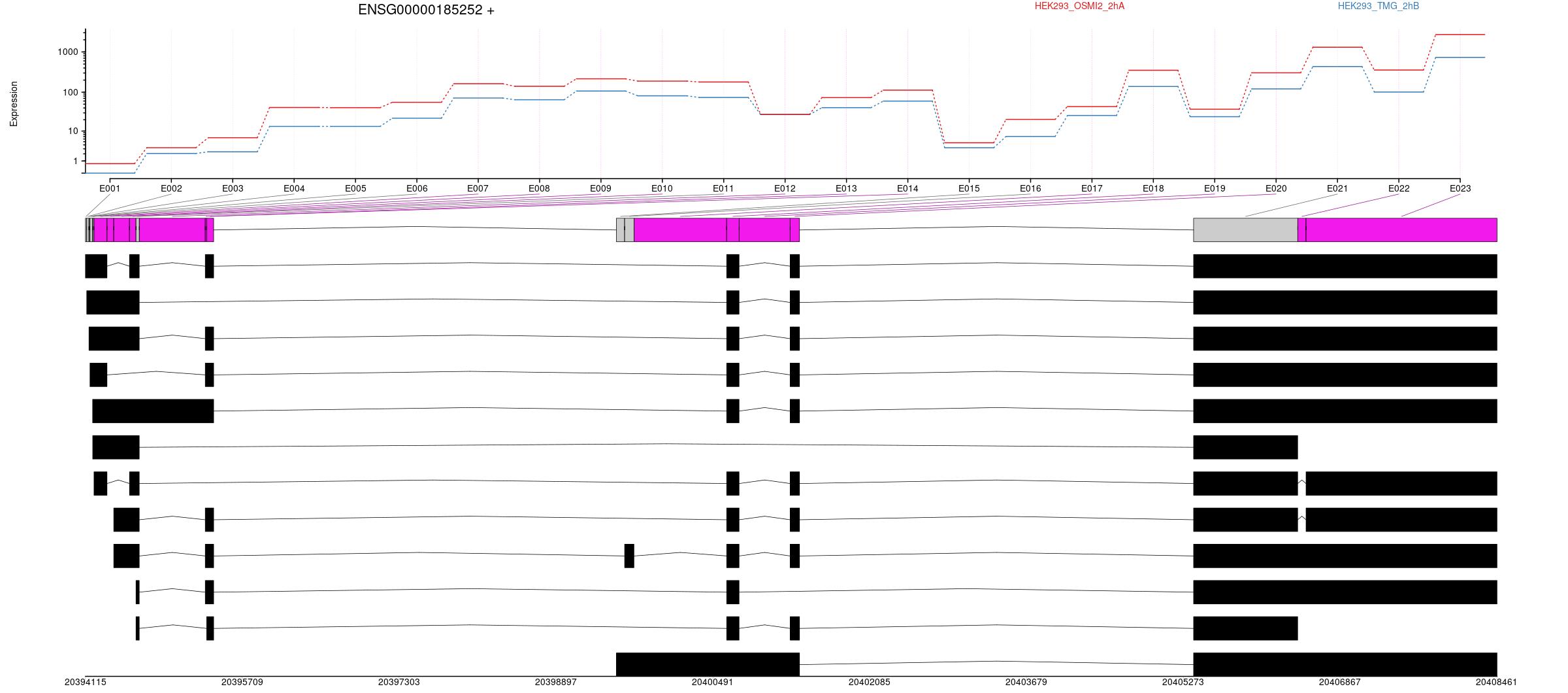
Task: Click the 10 tick on expression axis
Action: 73,131
